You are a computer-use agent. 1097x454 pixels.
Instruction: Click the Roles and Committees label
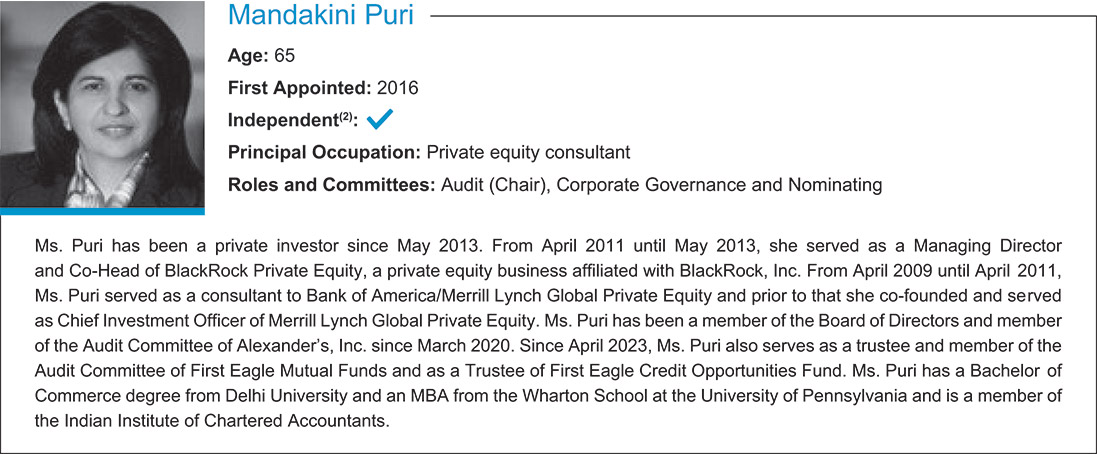pyautogui.click(x=331, y=185)
